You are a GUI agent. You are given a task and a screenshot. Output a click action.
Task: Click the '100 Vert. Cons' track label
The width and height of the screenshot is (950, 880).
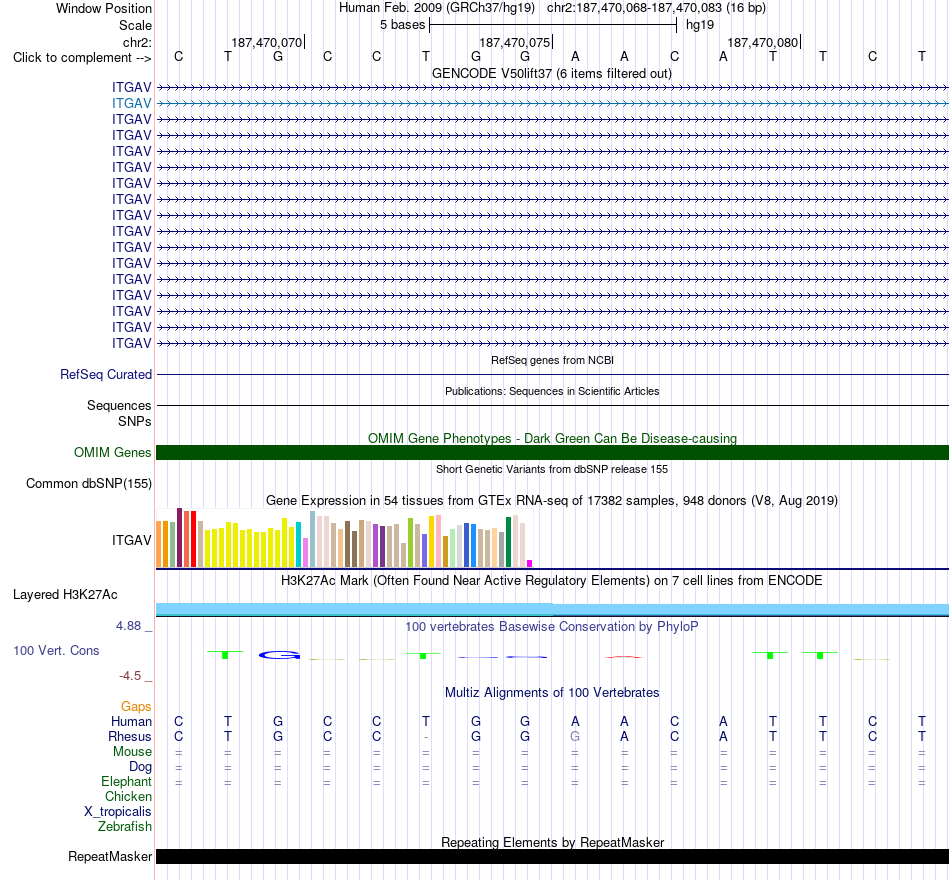point(56,651)
